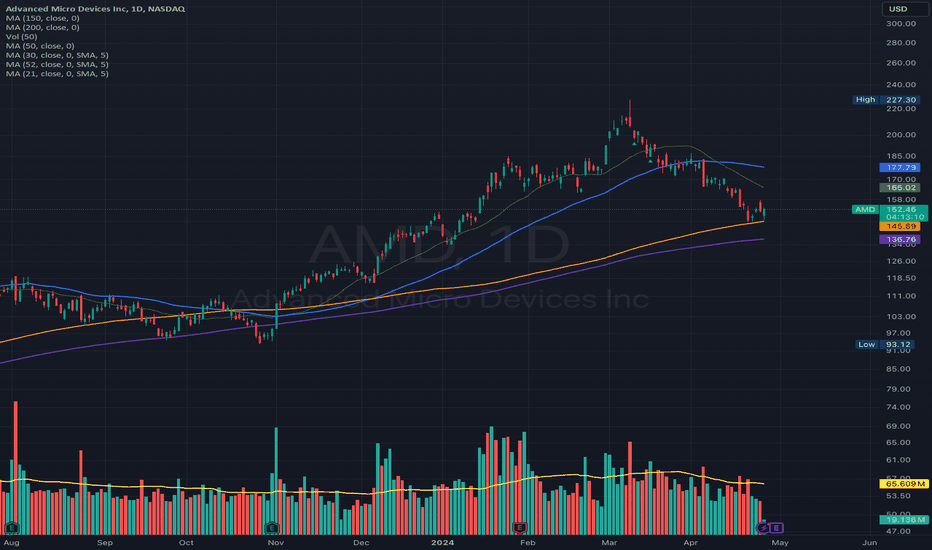Viewport: 932px width, 550px height.
Task: Click the Mar label on time axis
Action: [609, 542]
